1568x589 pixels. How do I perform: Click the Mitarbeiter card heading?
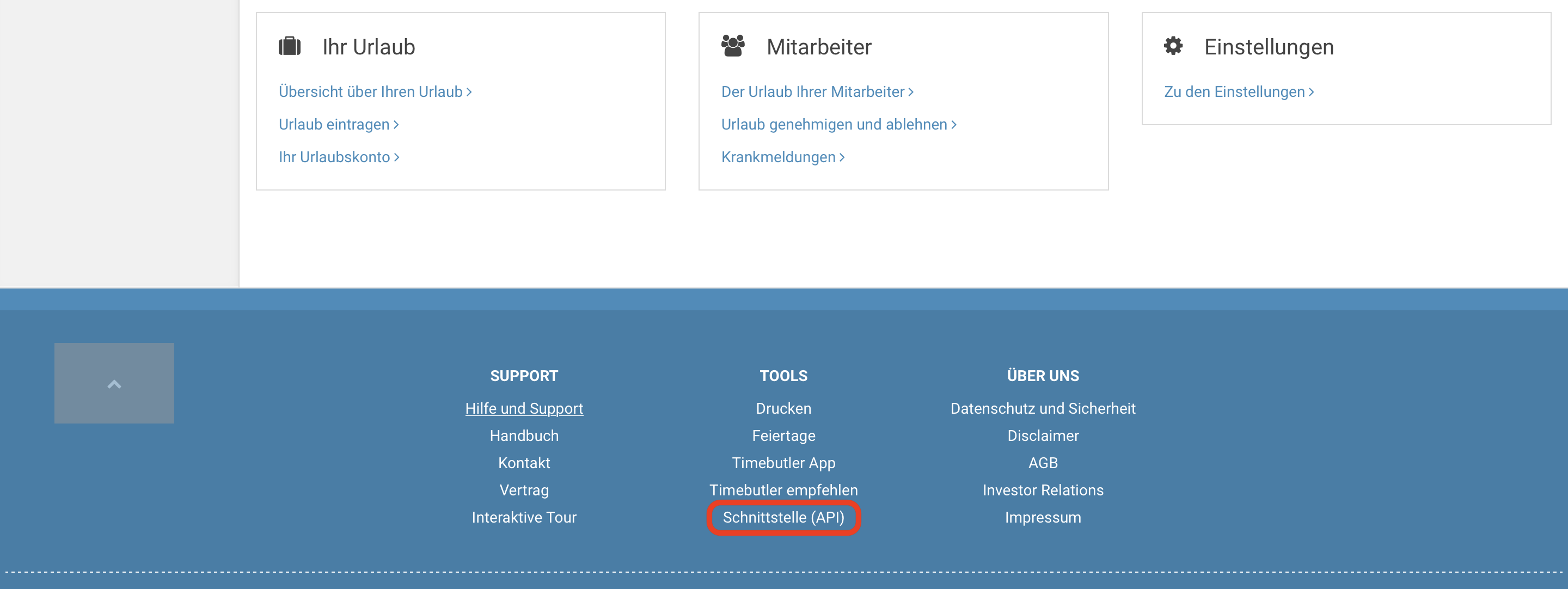tap(819, 47)
